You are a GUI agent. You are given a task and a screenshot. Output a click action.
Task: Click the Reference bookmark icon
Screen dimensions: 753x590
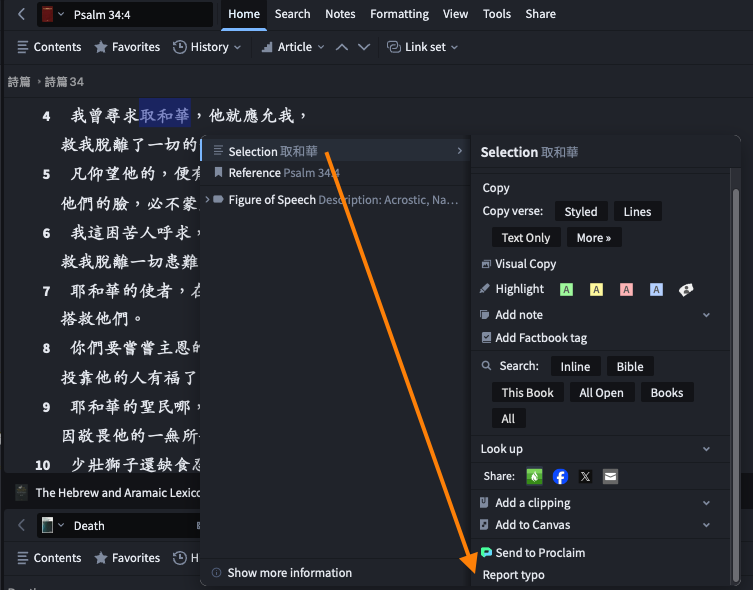[219, 172]
